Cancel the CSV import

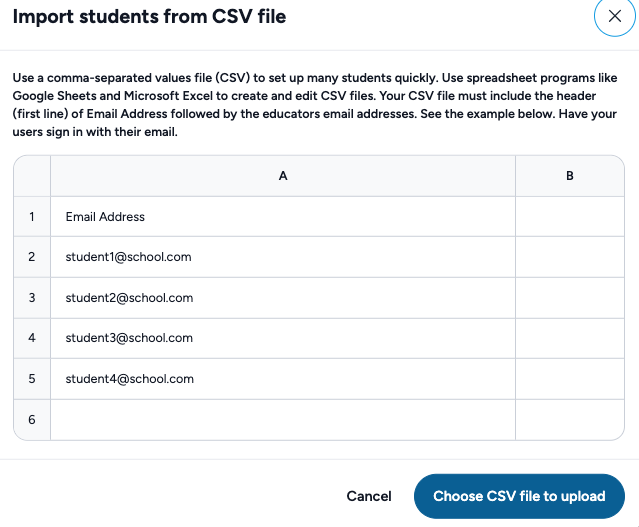click(369, 496)
